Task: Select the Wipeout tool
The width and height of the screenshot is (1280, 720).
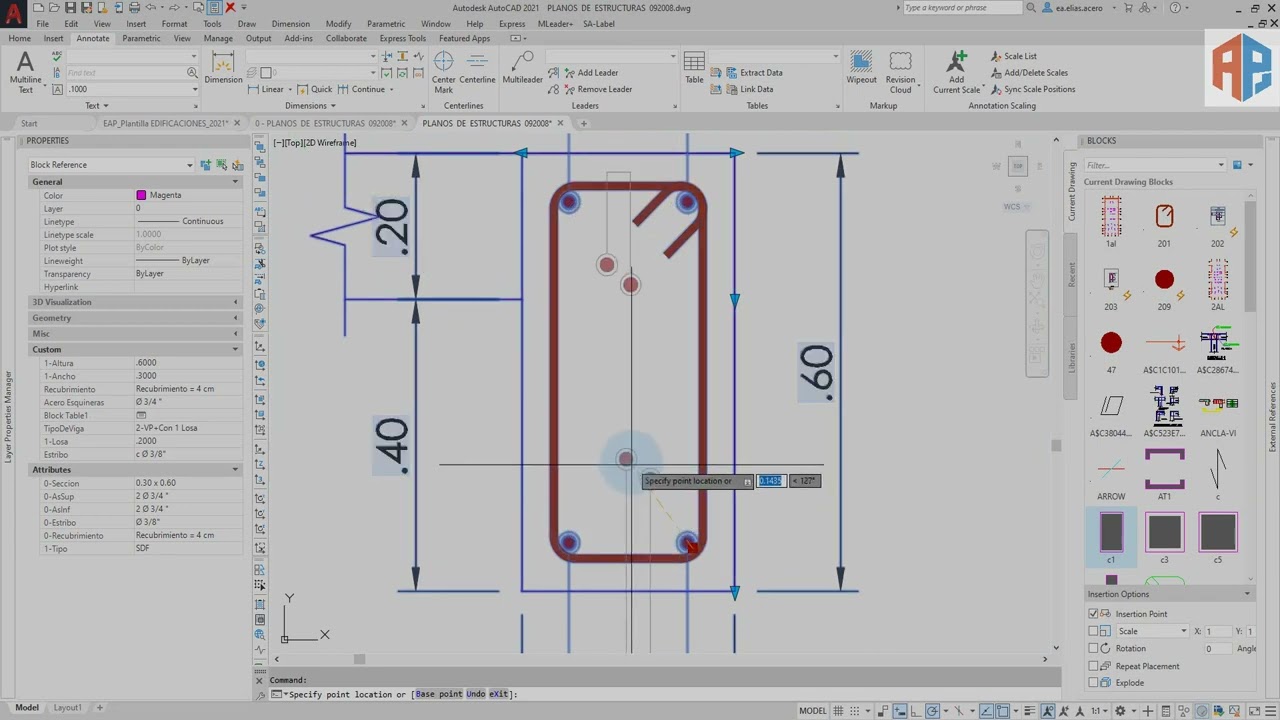Action: click(861, 68)
